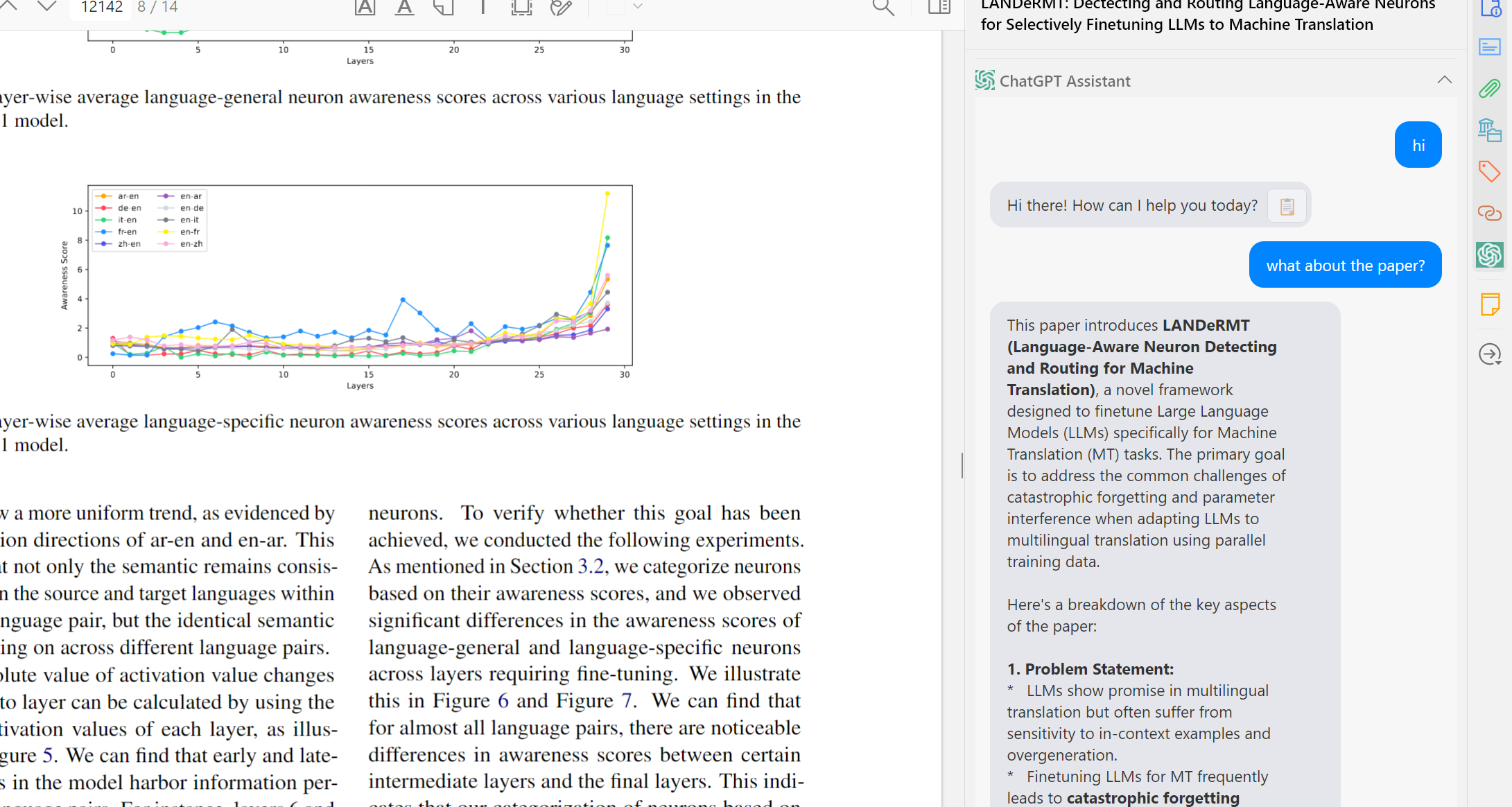Image resolution: width=1512 pixels, height=807 pixels.
Task: Open the ChatGPT pane from side navigation
Action: click(x=1490, y=254)
